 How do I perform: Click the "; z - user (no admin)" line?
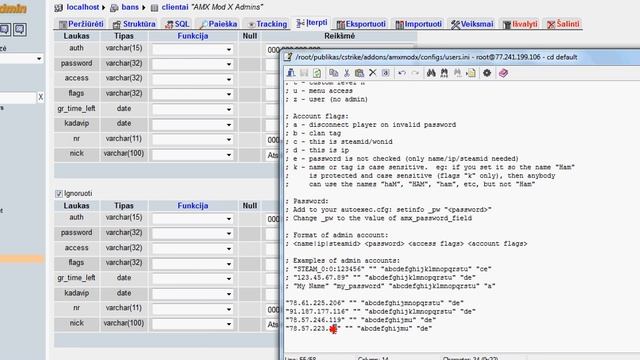[327, 99]
